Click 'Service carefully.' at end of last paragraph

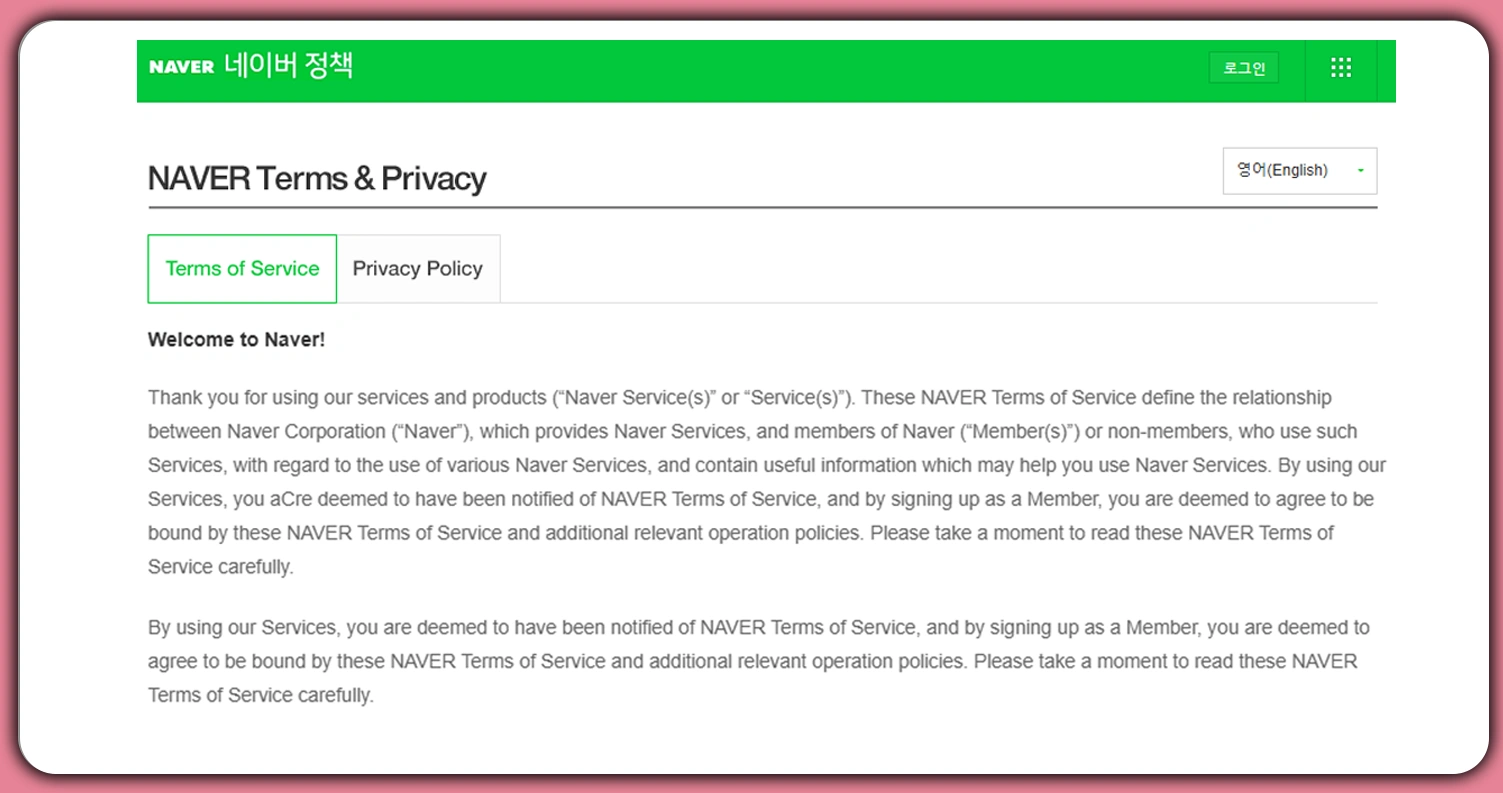pos(260,696)
